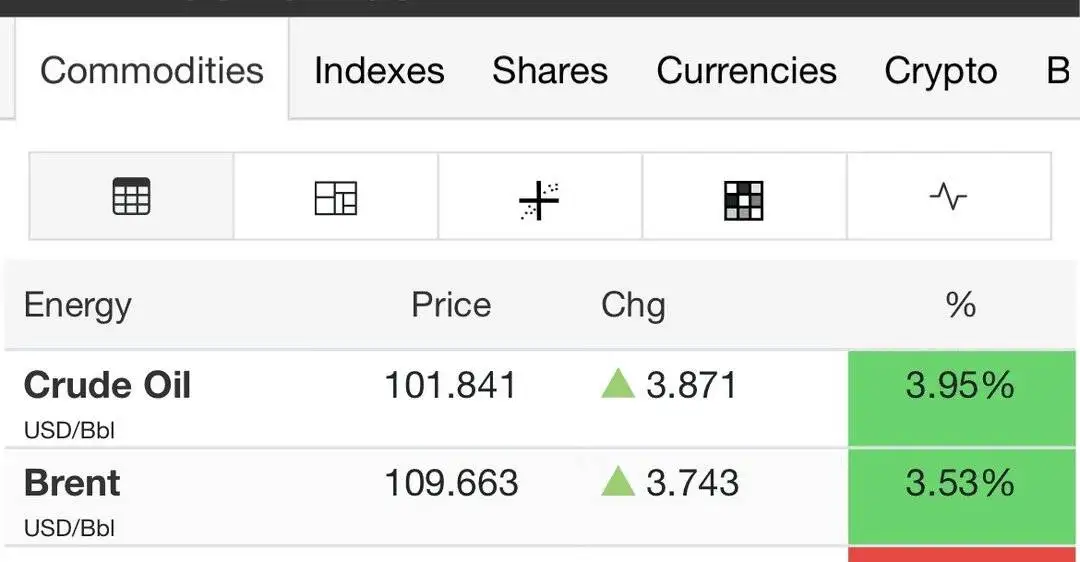Select the heatmap checkered view icon
The width and height of the screenshot is (1080, 562).
click(x=744, y=200)
